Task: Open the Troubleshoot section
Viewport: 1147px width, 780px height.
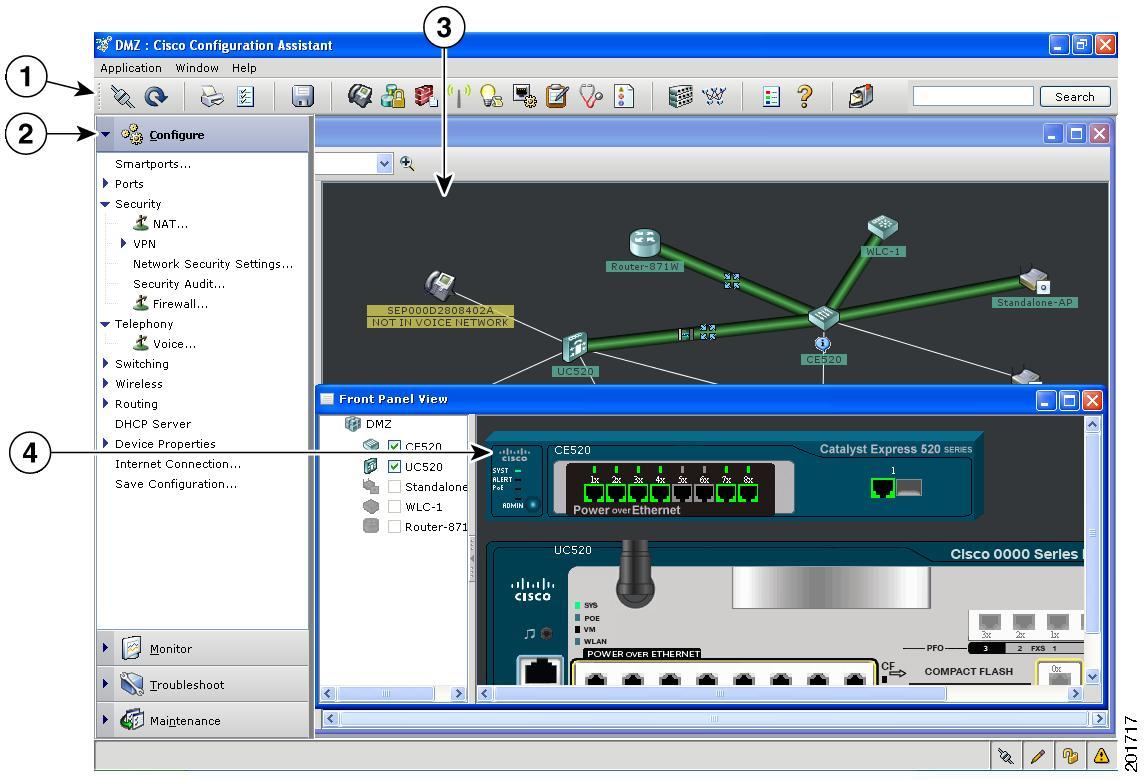Action: [x=203, y=684]
